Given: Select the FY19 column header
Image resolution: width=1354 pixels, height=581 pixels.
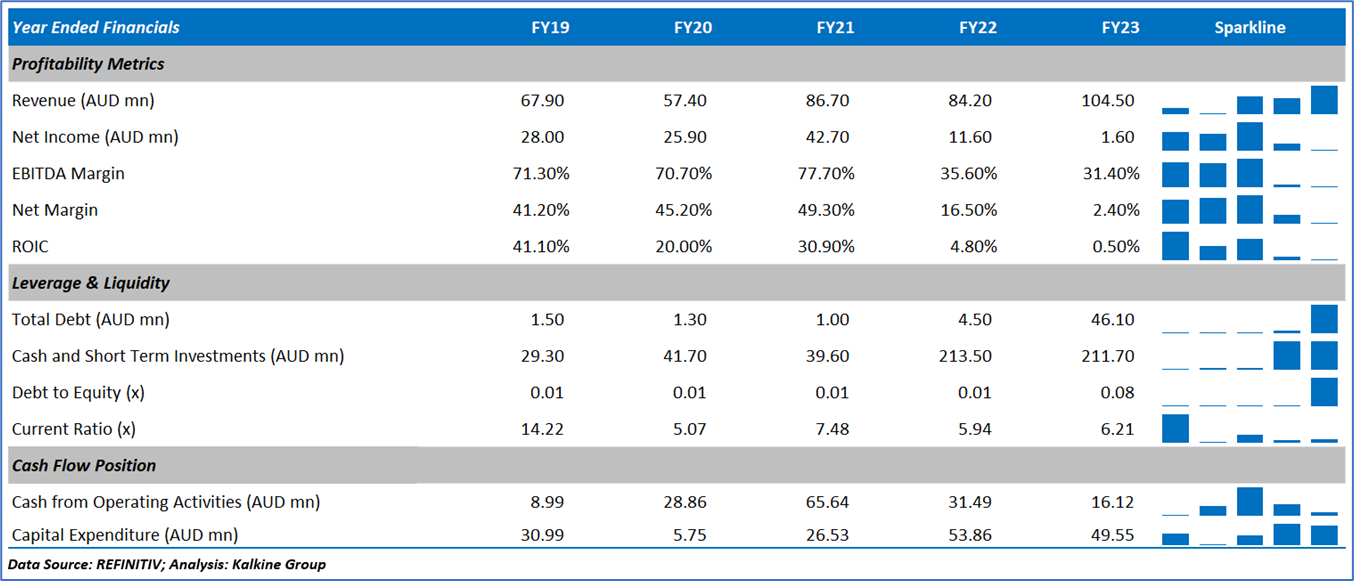Looking at the screenshot, I should point(550,28).
